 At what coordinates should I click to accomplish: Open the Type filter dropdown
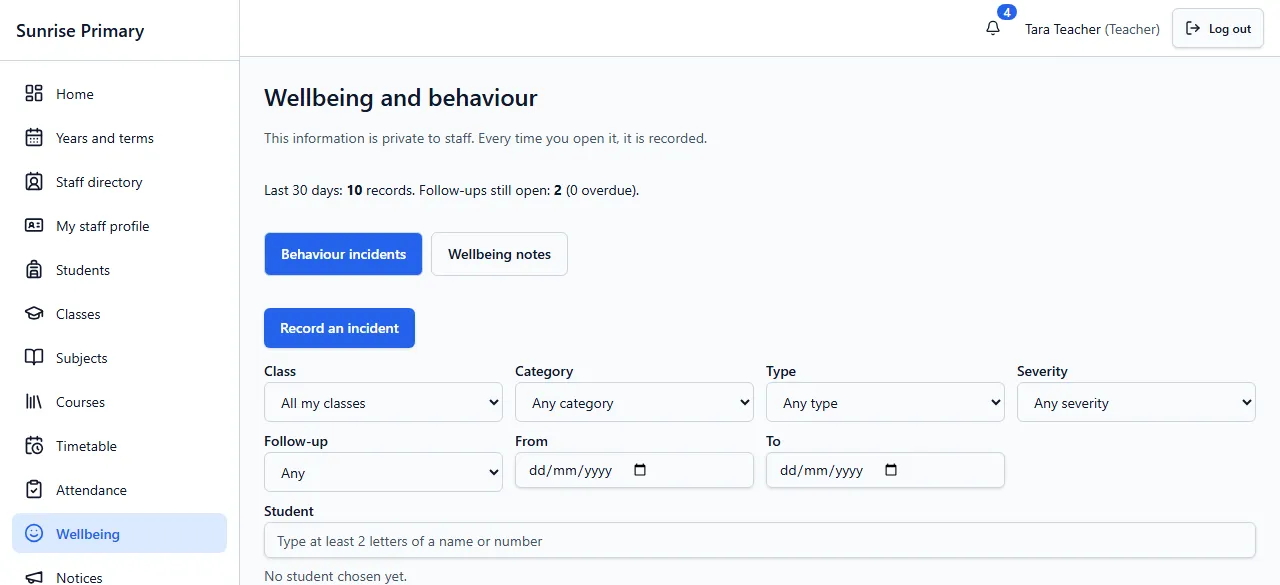pos(885,402)
